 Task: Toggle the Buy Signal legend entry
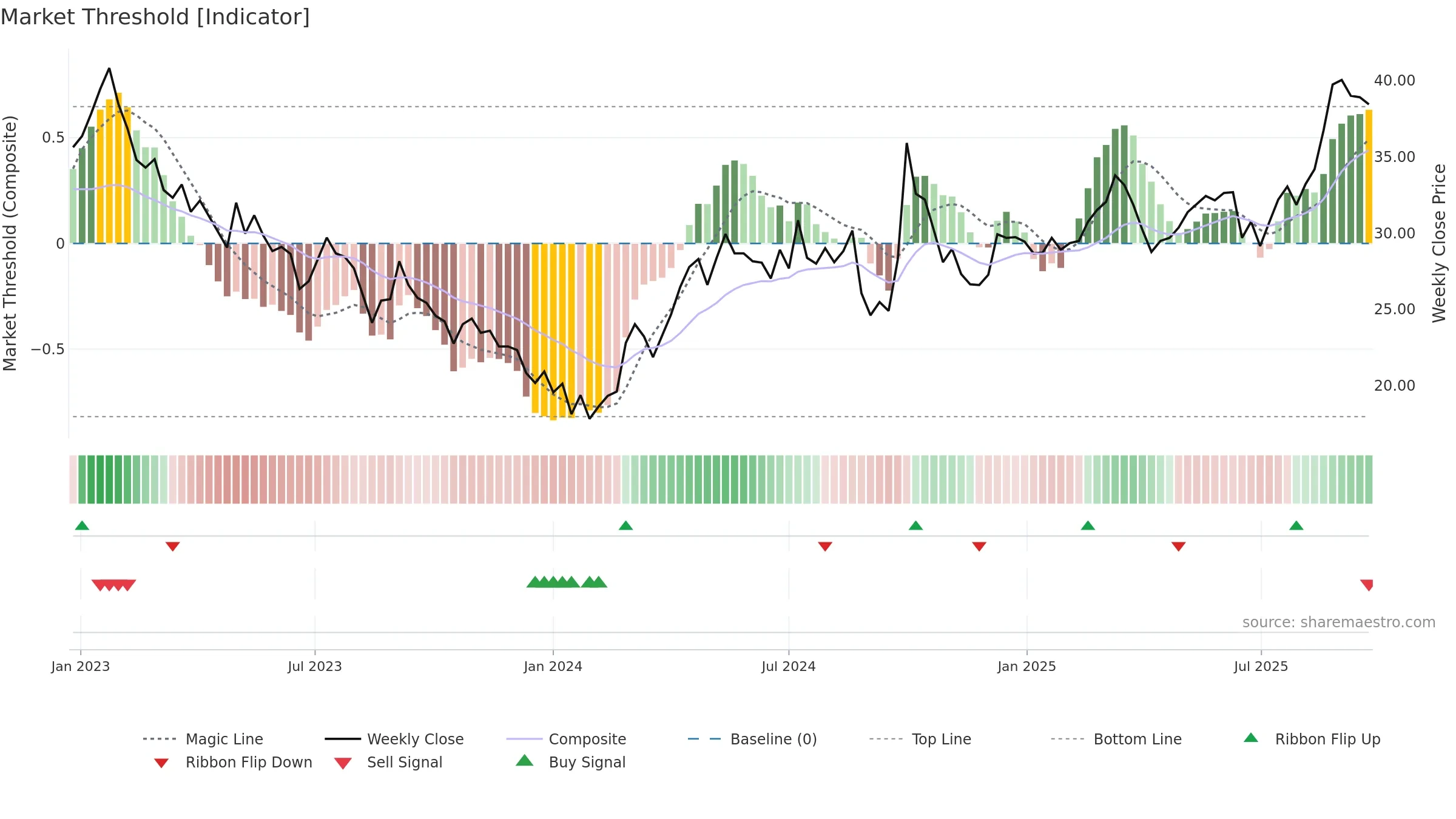click(570, 762)
